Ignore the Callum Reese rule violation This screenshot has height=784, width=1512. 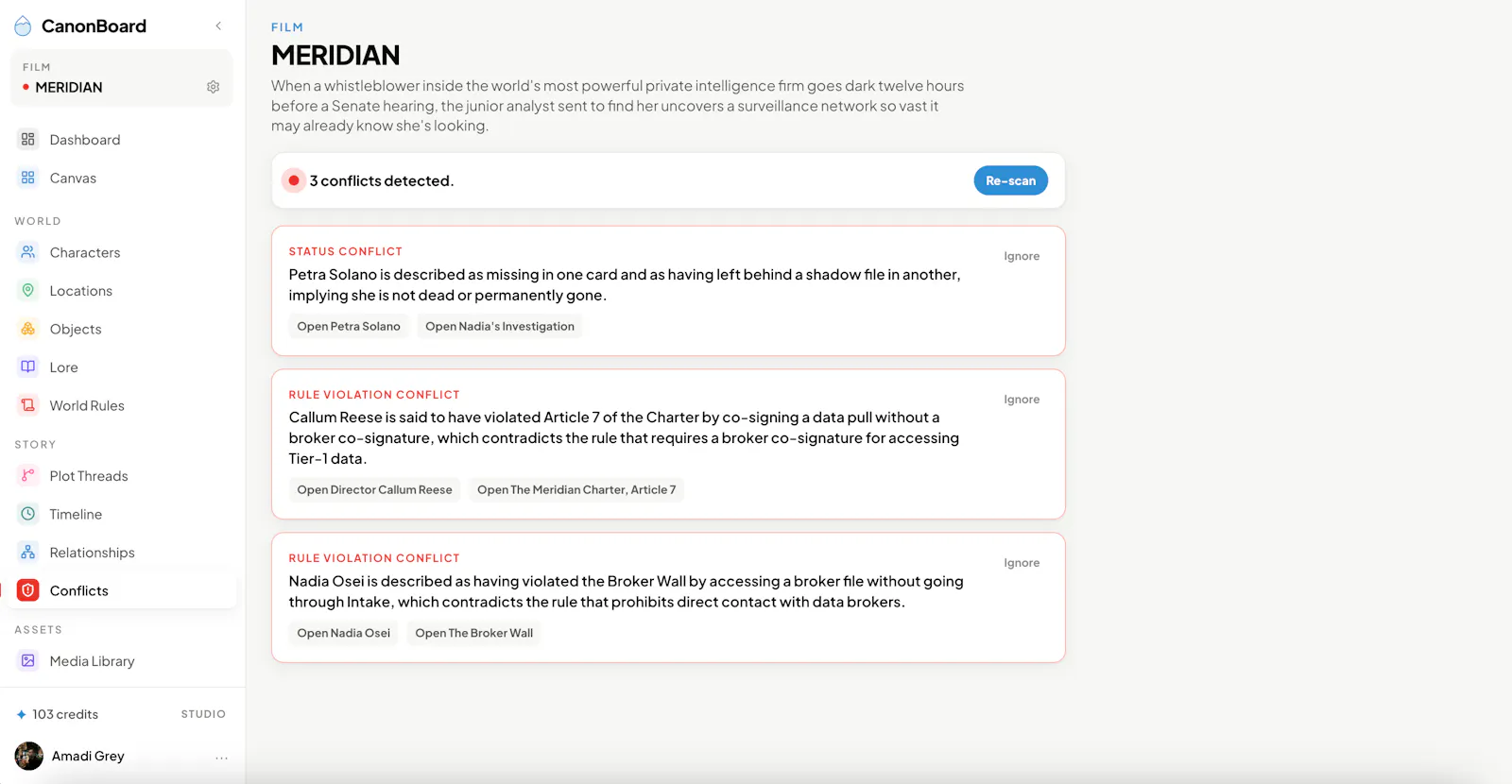coord(1022,400)
